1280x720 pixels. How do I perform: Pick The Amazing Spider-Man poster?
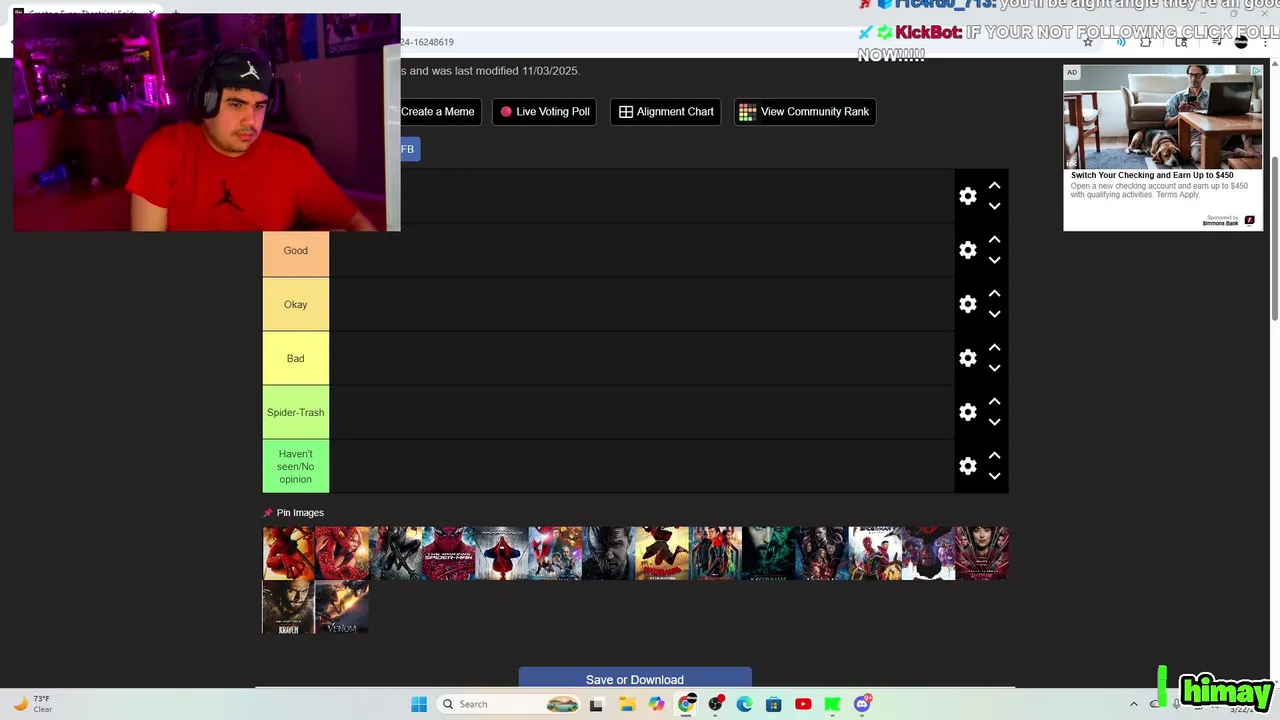pyautogui.click(x=448, y=553)
